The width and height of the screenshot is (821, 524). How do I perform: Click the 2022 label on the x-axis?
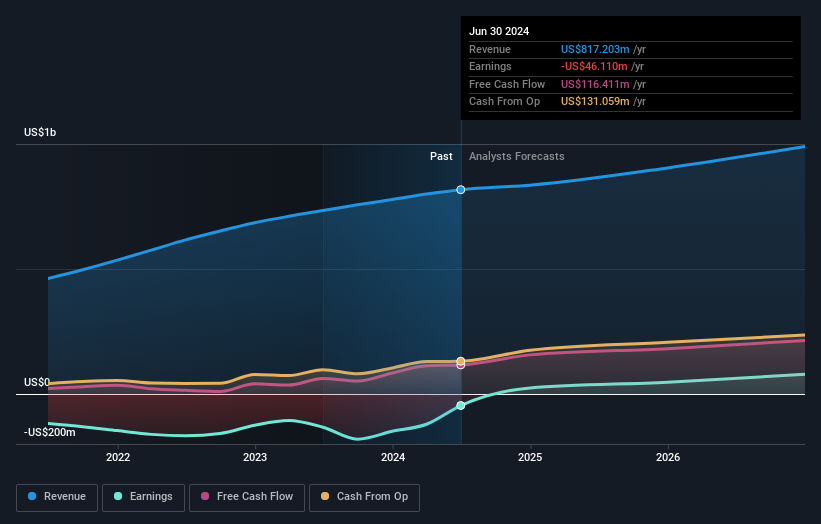pyautogui.click(x=118, y=458)
